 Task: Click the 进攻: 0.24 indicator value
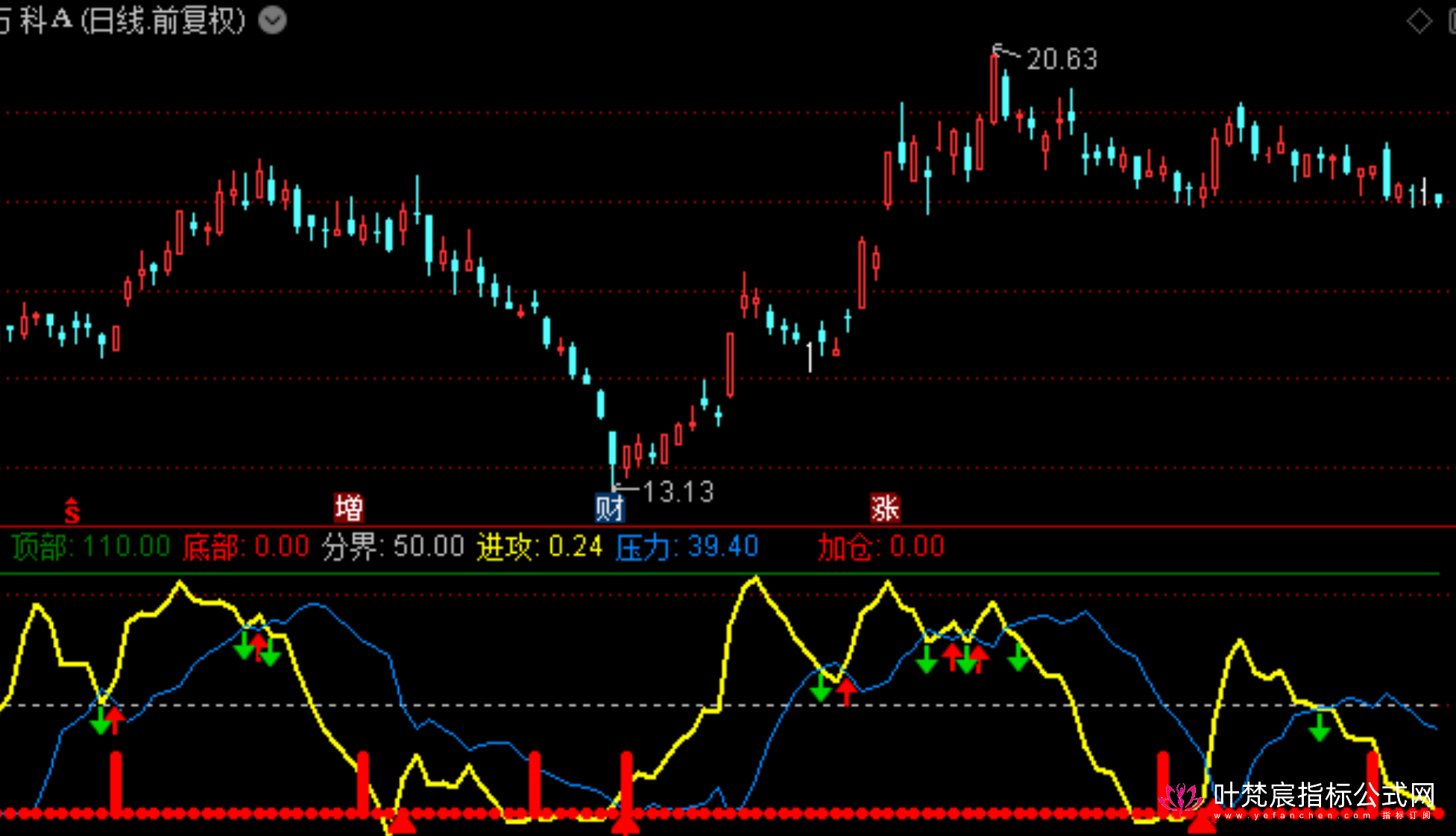tap(540, 547)
